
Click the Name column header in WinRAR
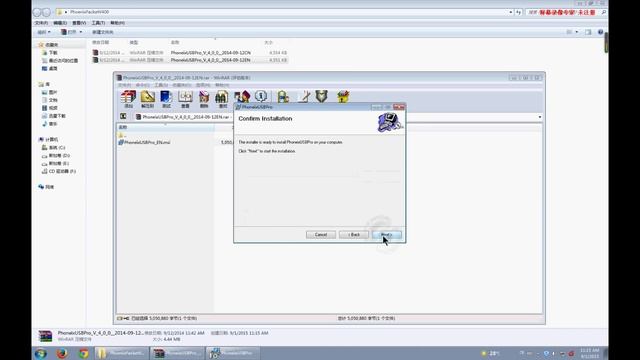165,127
